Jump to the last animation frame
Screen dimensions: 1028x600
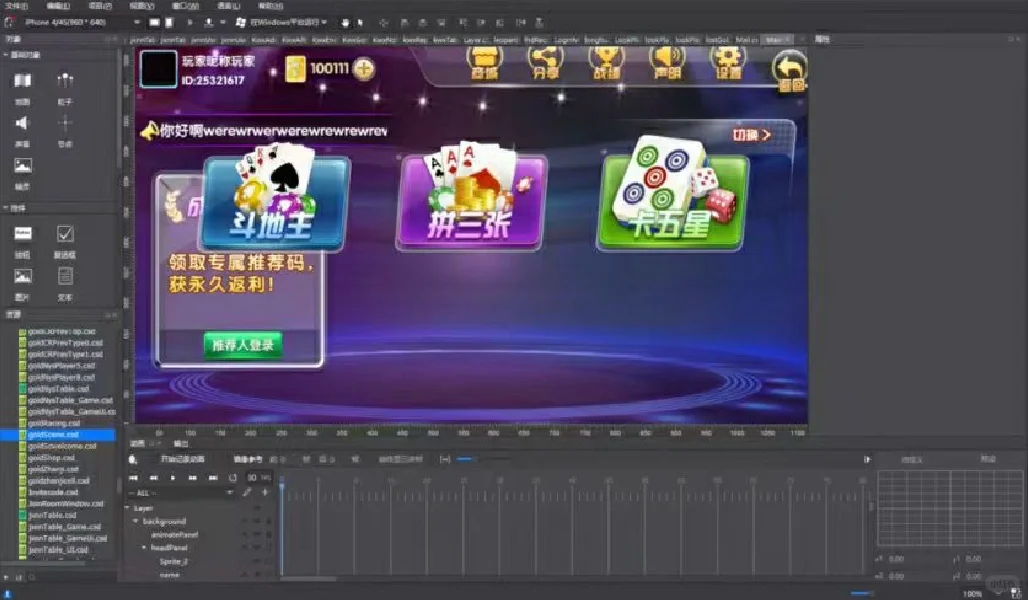point(212,477)
